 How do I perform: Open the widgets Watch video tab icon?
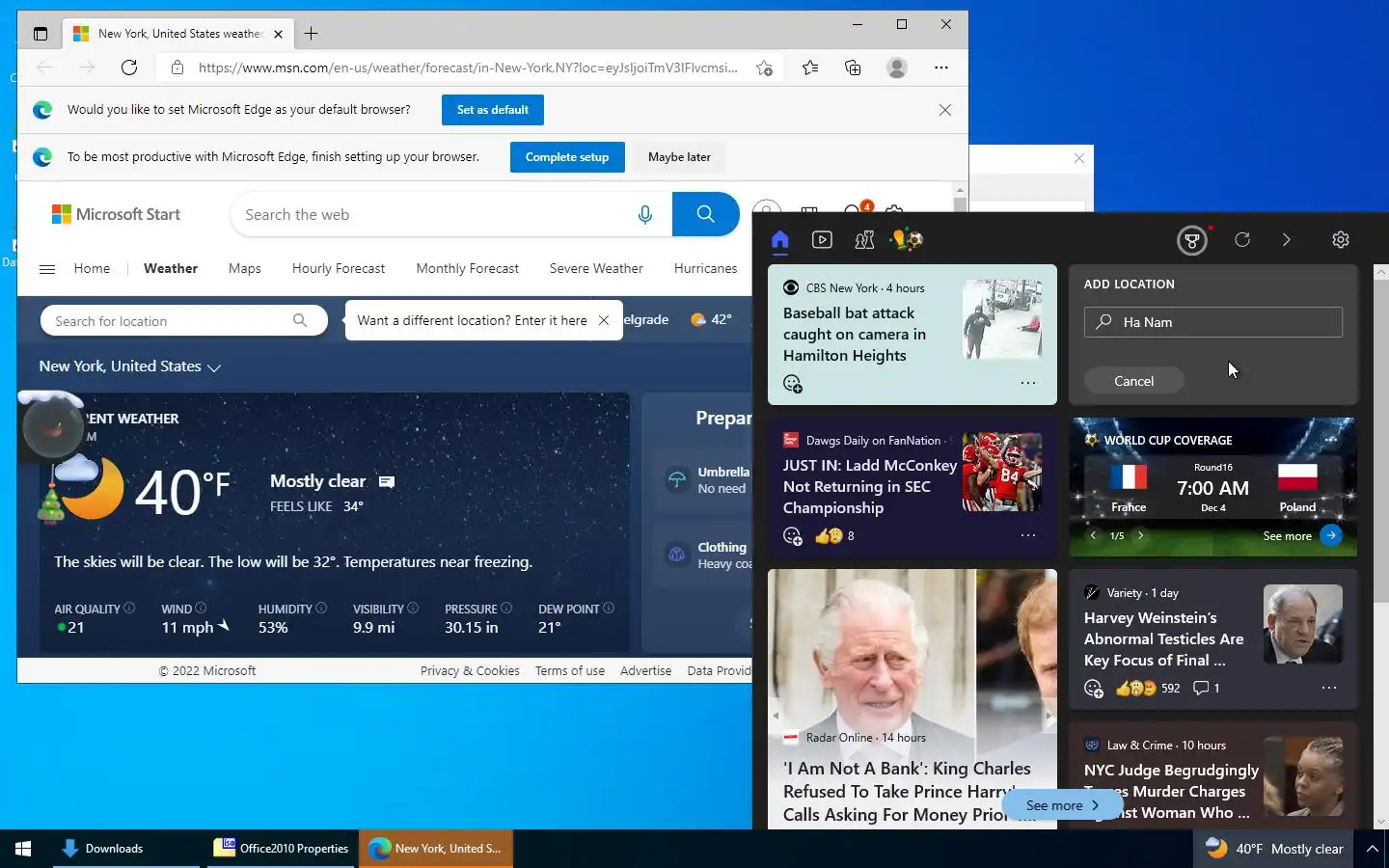(822, 240)
